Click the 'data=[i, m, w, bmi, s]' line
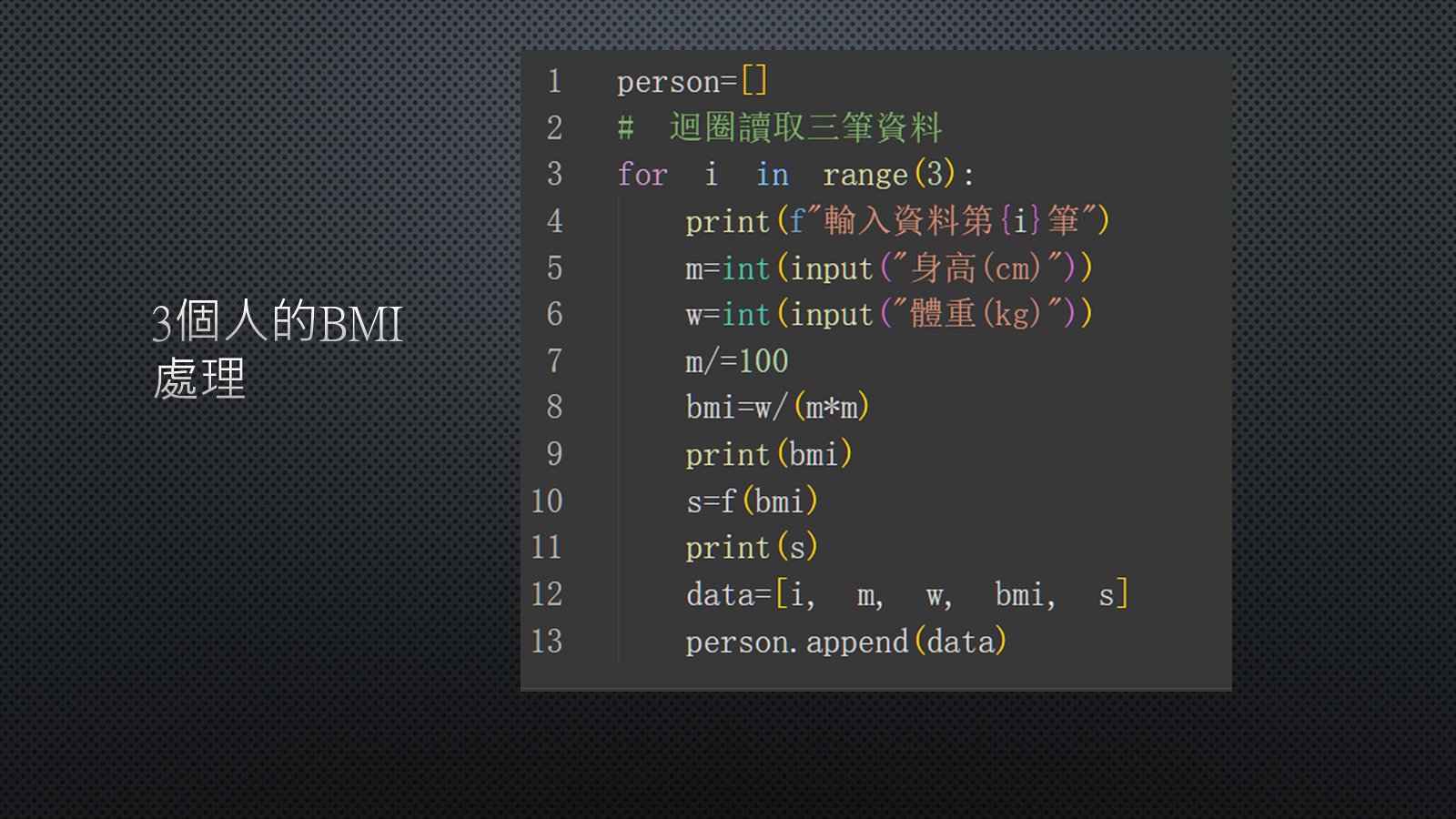The width and height of the screenshot is (1456, 819). click(x=906, y=595)
